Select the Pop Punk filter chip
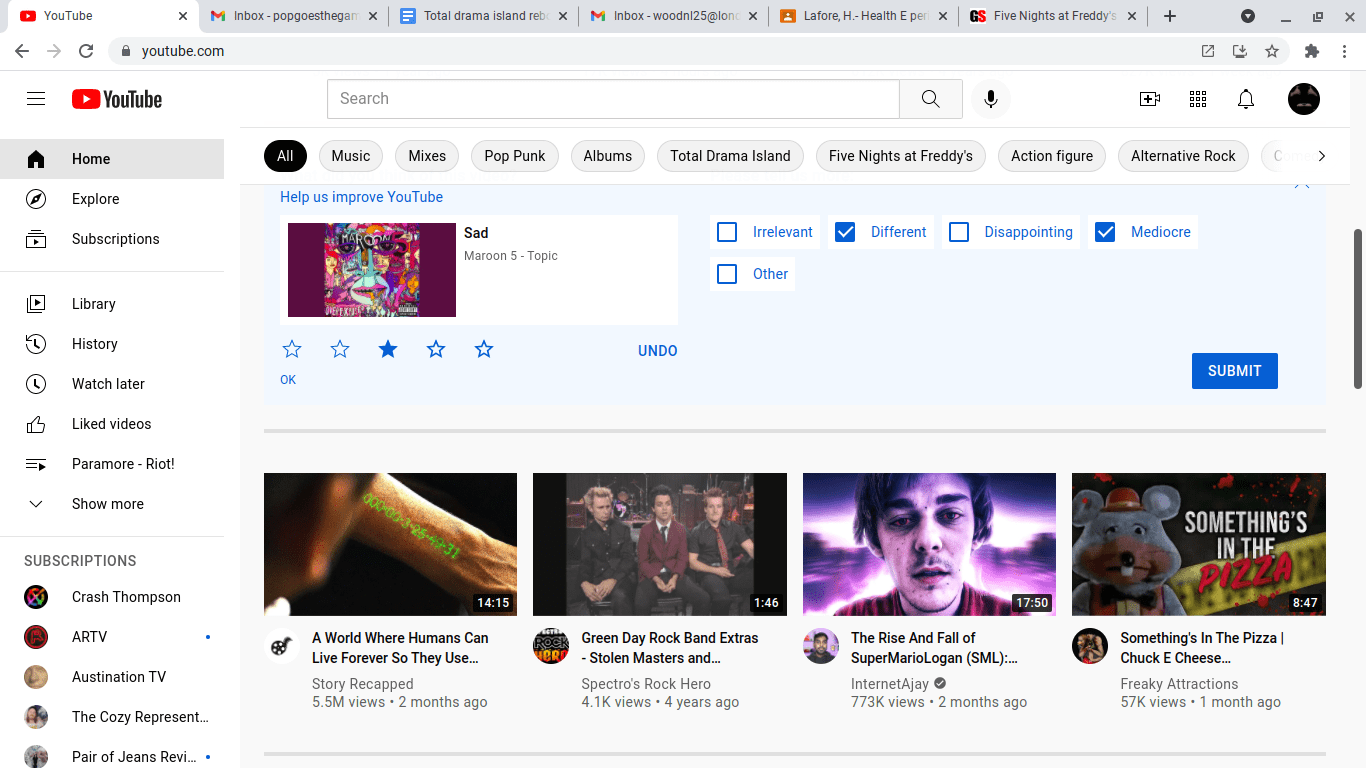This screenshot has width=1366, height=768. pyautogui.click(x=515, y=156)
